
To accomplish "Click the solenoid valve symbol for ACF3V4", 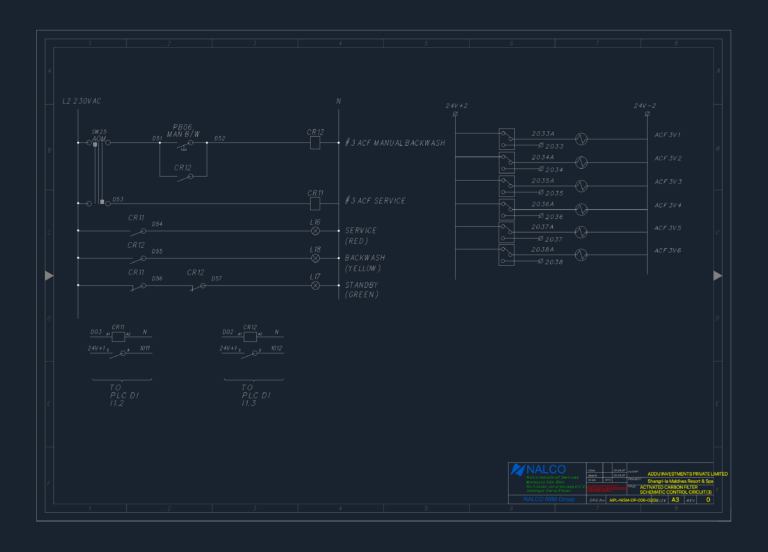I will 581,209.
